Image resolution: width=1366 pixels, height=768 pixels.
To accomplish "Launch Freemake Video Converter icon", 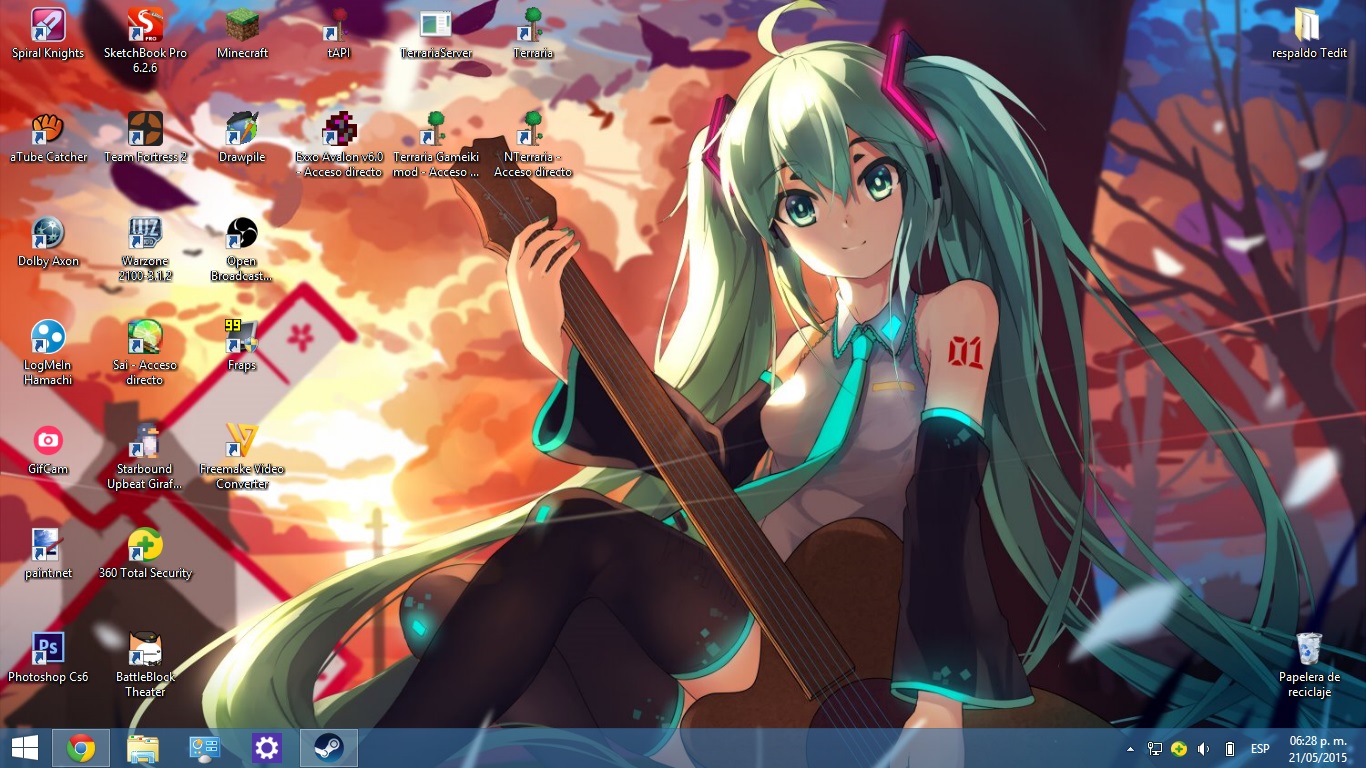I will click(242, 440).
